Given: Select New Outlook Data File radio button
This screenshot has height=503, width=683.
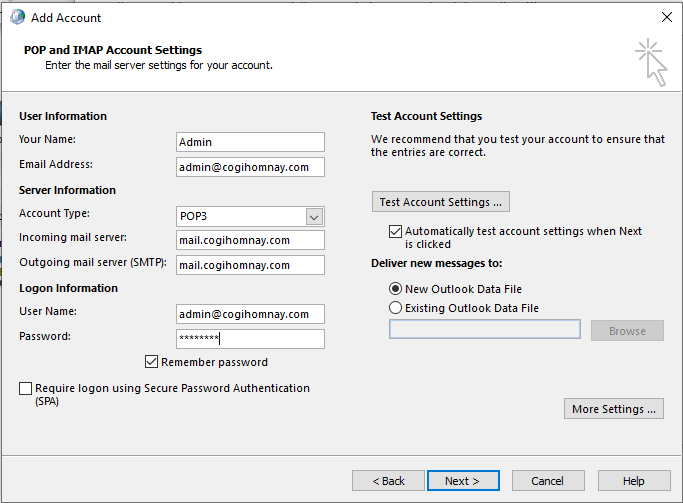Looking at the screenshot, I should (x=396, y=289).
